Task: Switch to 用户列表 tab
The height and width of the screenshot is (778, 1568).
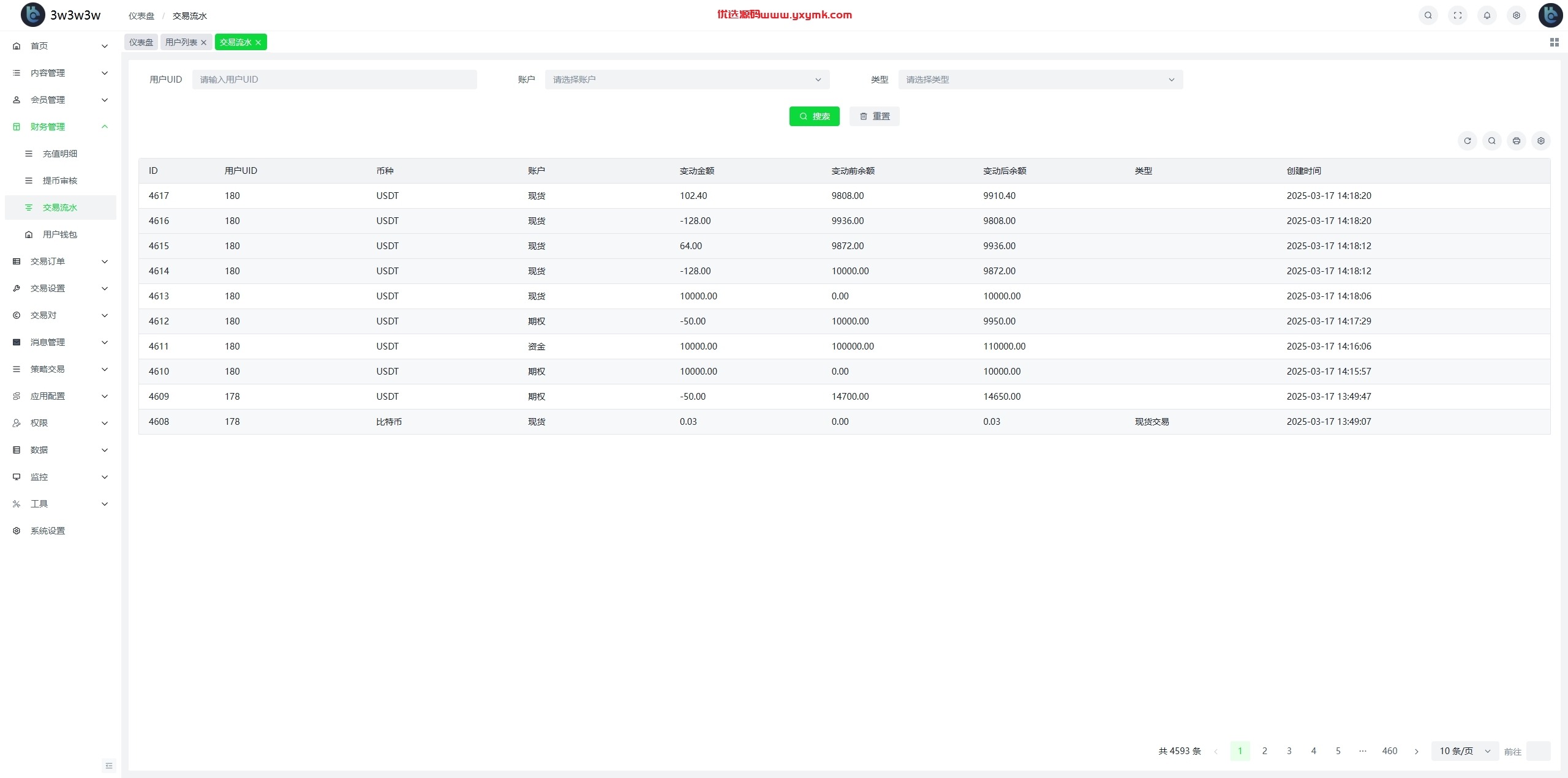Action: pyautogui.click(x=181, y=42)
